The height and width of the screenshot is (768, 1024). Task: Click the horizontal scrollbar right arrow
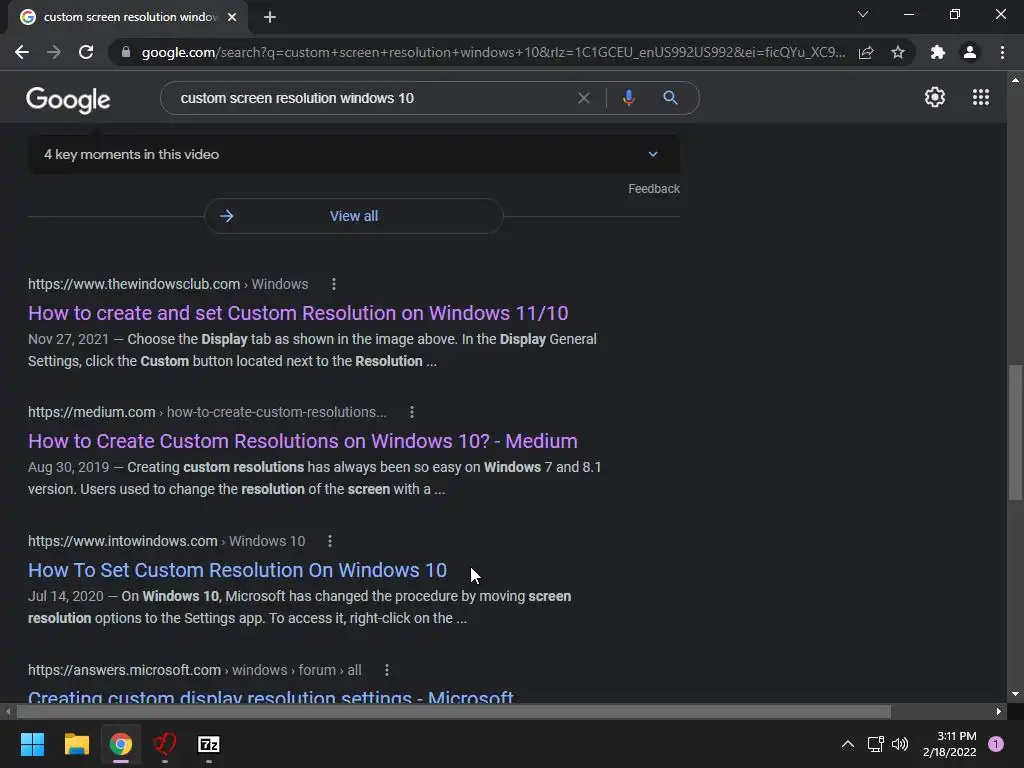[999, 711]
